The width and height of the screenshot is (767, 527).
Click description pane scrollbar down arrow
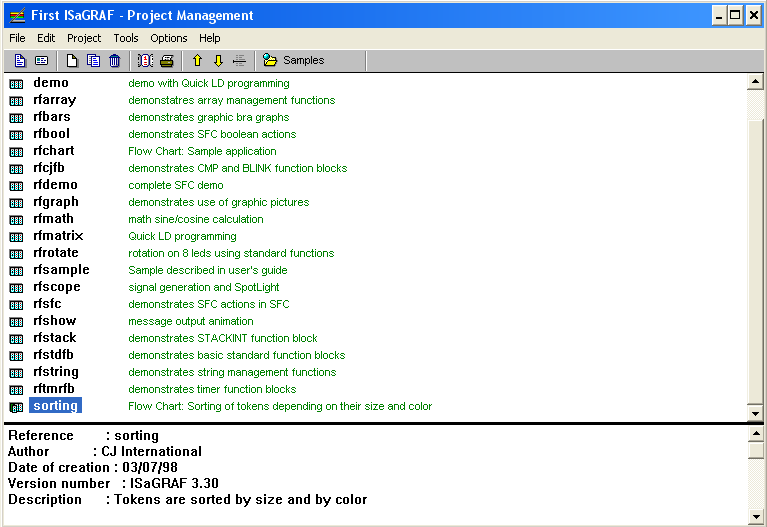coord(755,516)
